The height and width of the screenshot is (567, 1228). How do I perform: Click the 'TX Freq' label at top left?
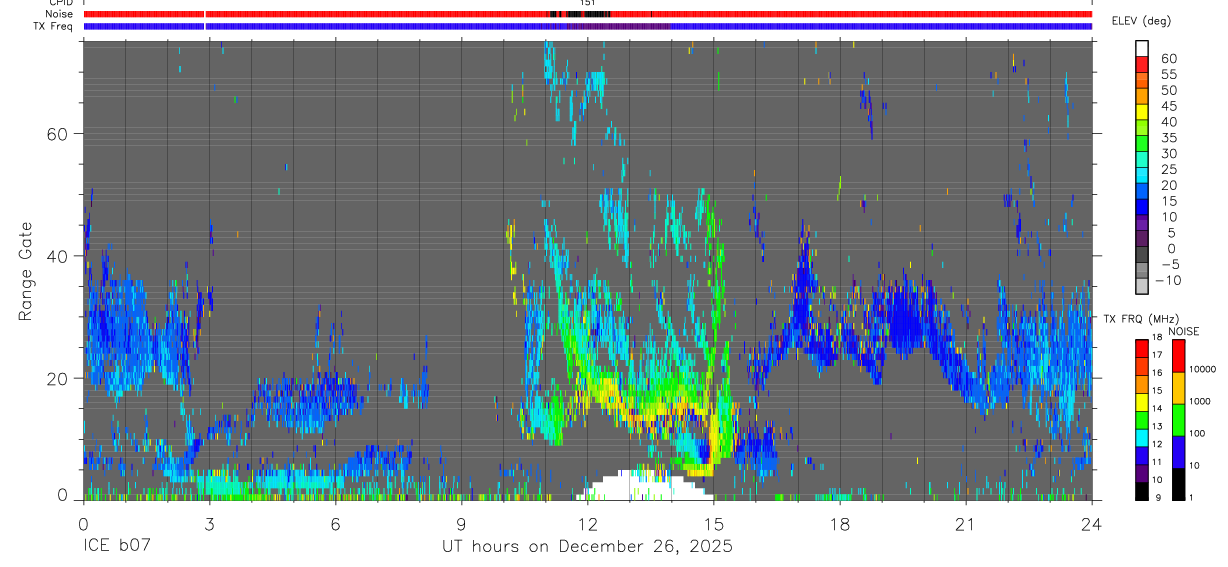(x=54, y=26)
